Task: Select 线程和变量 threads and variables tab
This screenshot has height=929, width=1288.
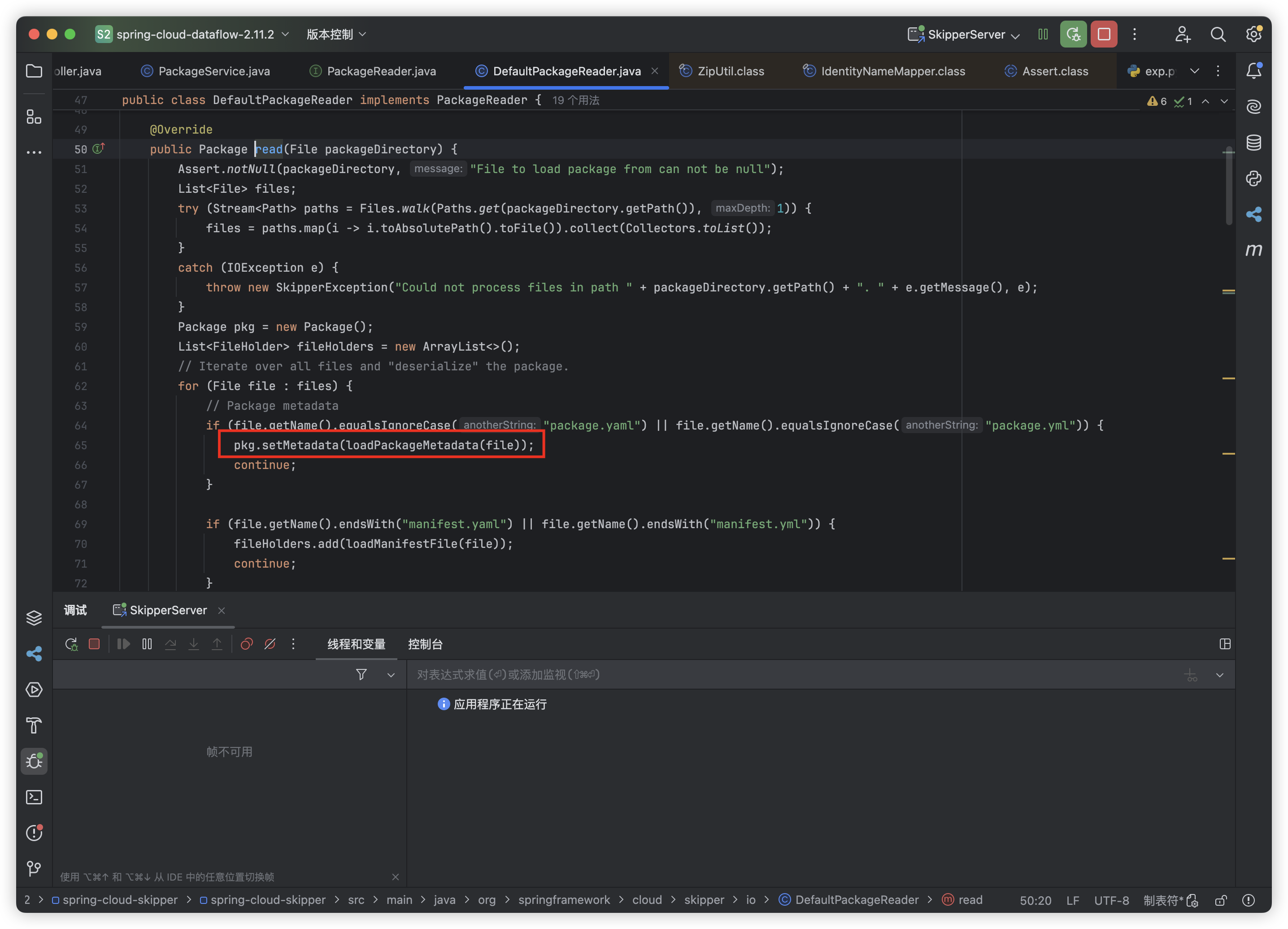Action: 357,644
